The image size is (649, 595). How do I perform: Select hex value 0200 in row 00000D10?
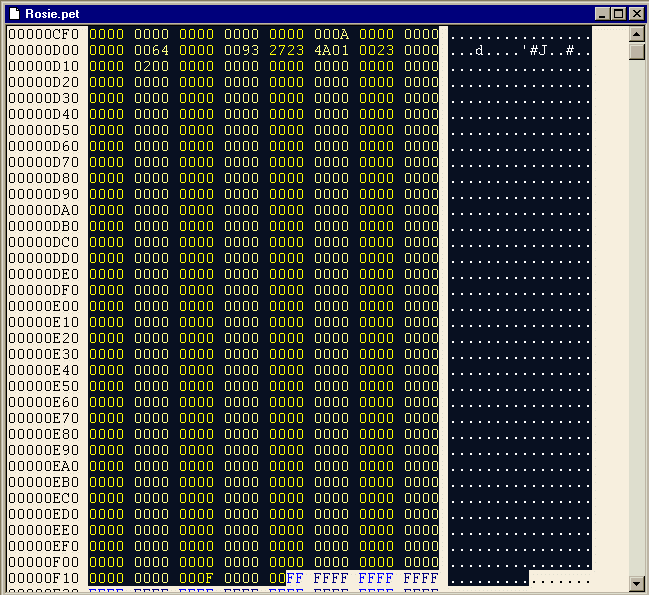tap(151, 66)
